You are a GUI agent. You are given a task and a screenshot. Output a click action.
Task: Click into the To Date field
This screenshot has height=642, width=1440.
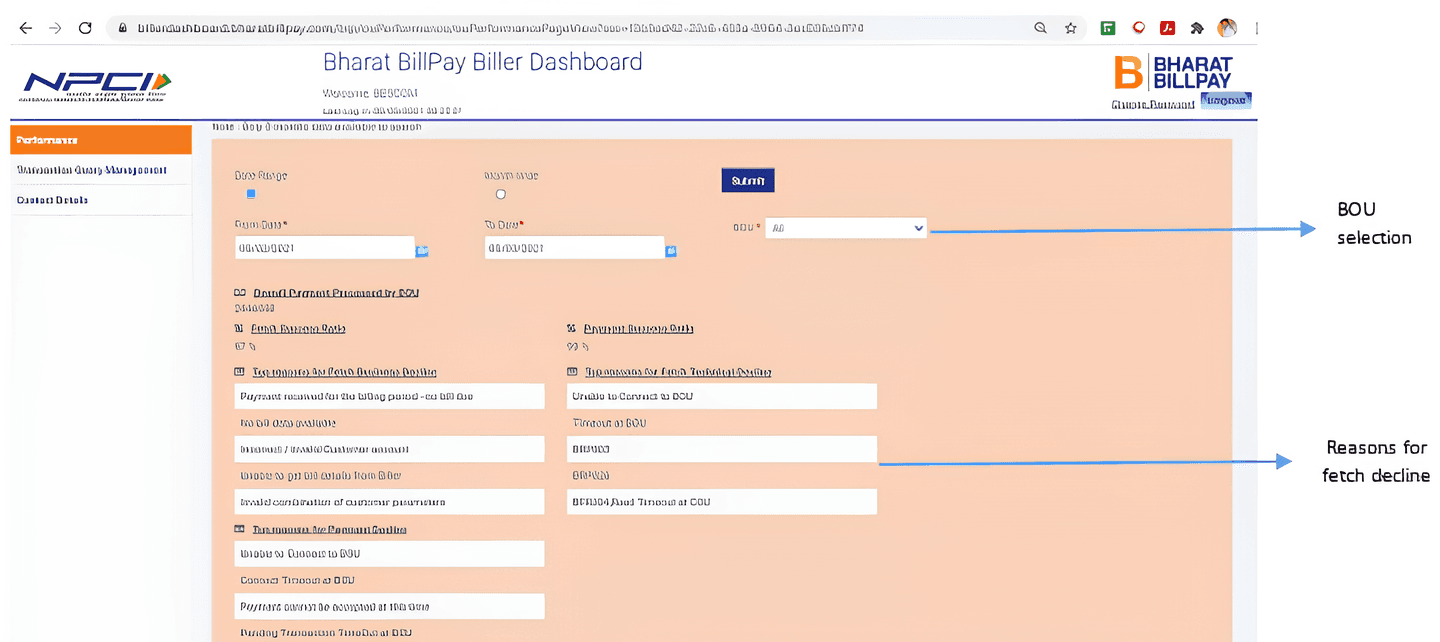coord(574,247)
